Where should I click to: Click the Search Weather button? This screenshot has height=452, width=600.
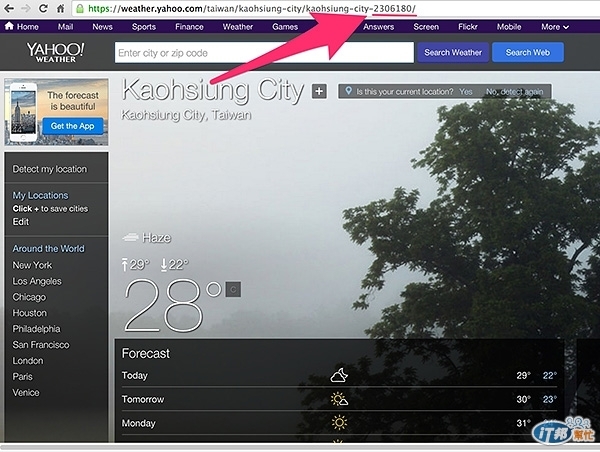tap(453, 52)
